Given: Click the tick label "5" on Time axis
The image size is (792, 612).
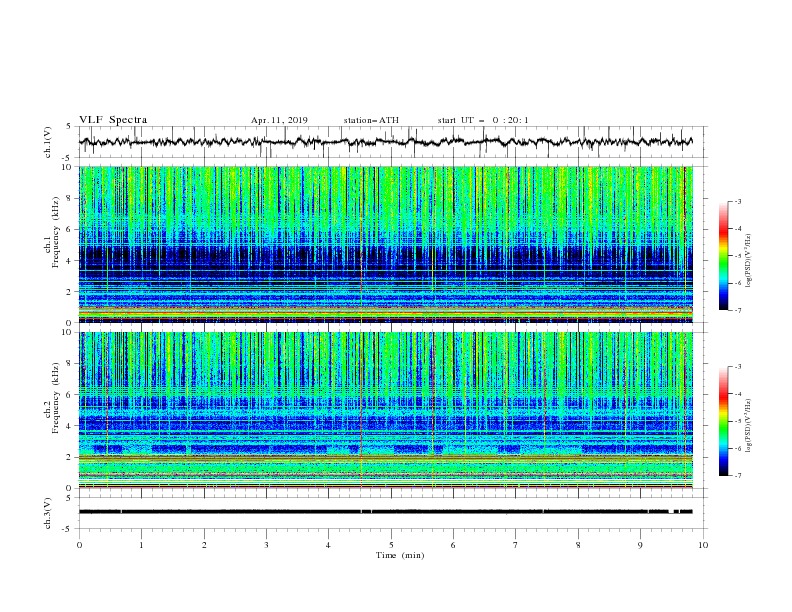Looking at the screenshot, I should tap(391, 545).
